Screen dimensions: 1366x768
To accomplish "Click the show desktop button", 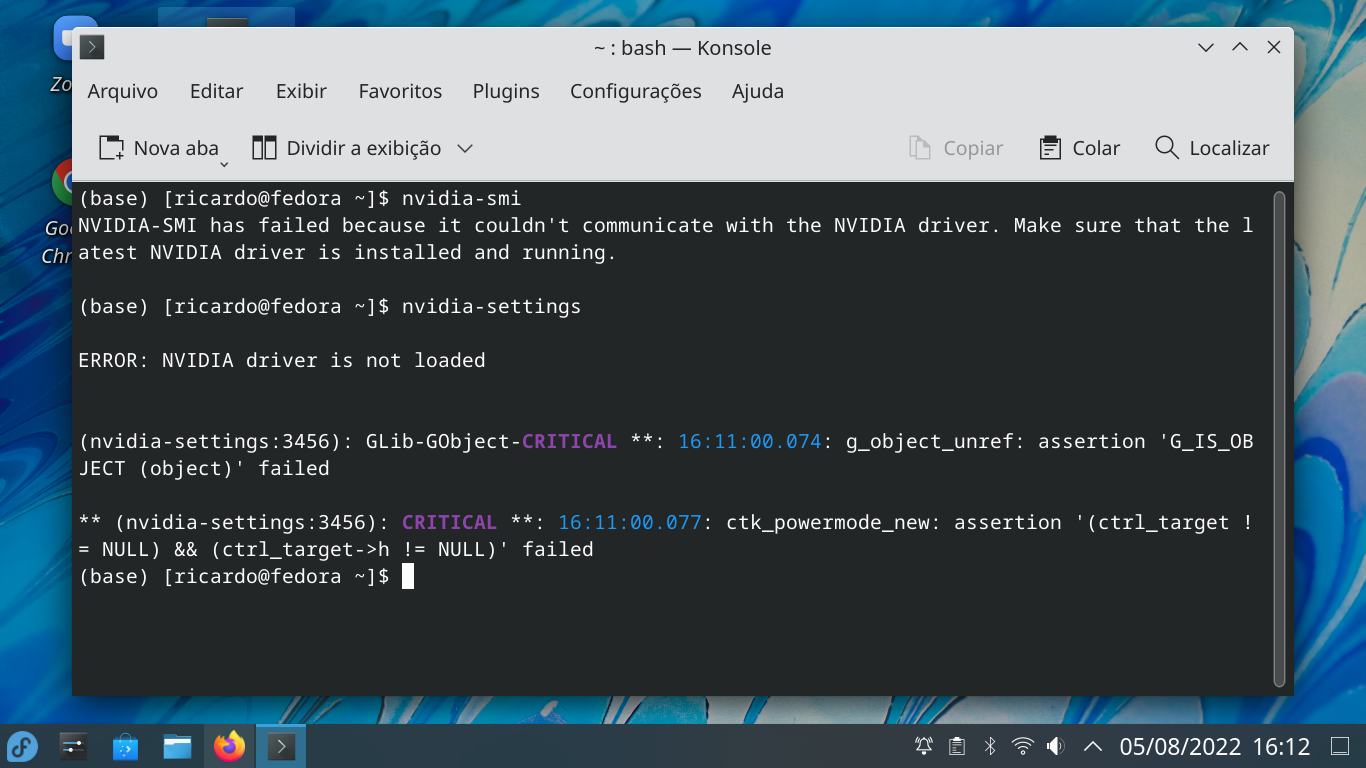I will 1340,746.
